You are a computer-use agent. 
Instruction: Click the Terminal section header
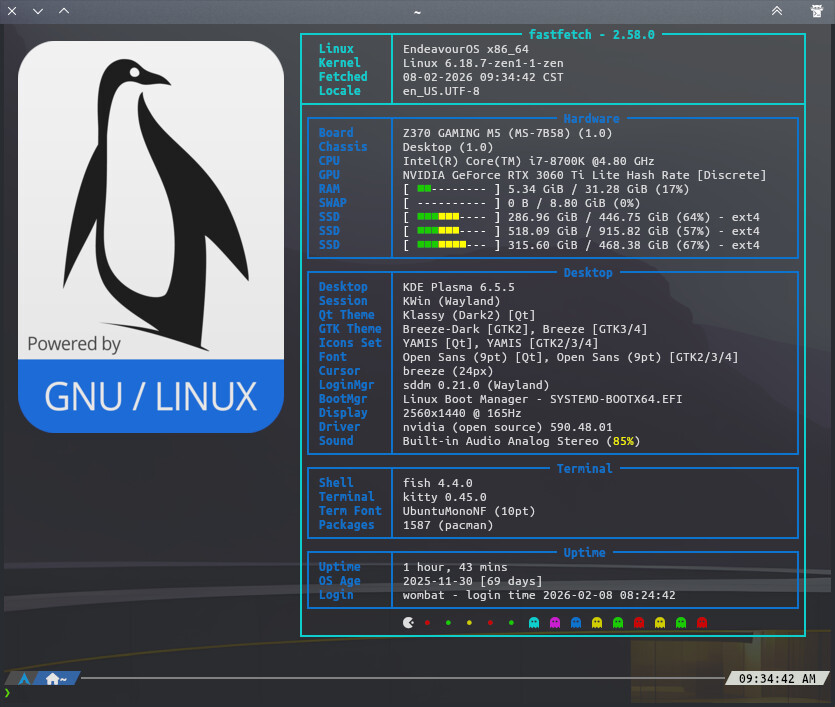(585, 469)
